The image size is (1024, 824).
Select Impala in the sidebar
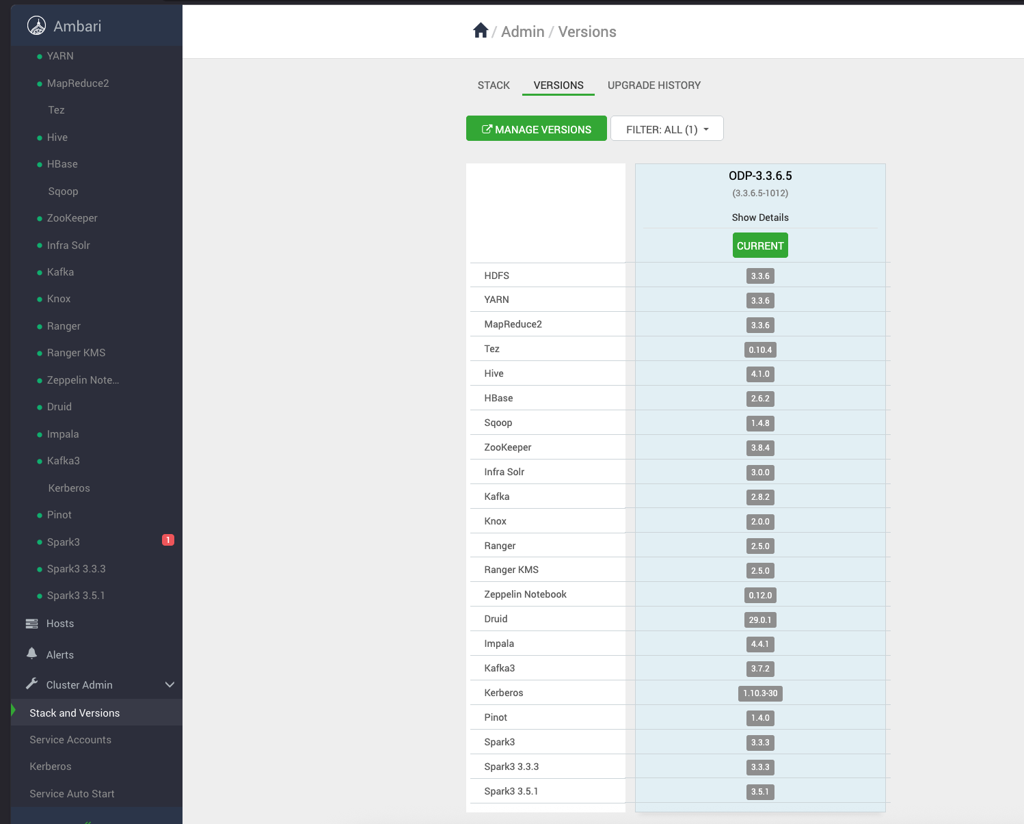coord(63,434)
